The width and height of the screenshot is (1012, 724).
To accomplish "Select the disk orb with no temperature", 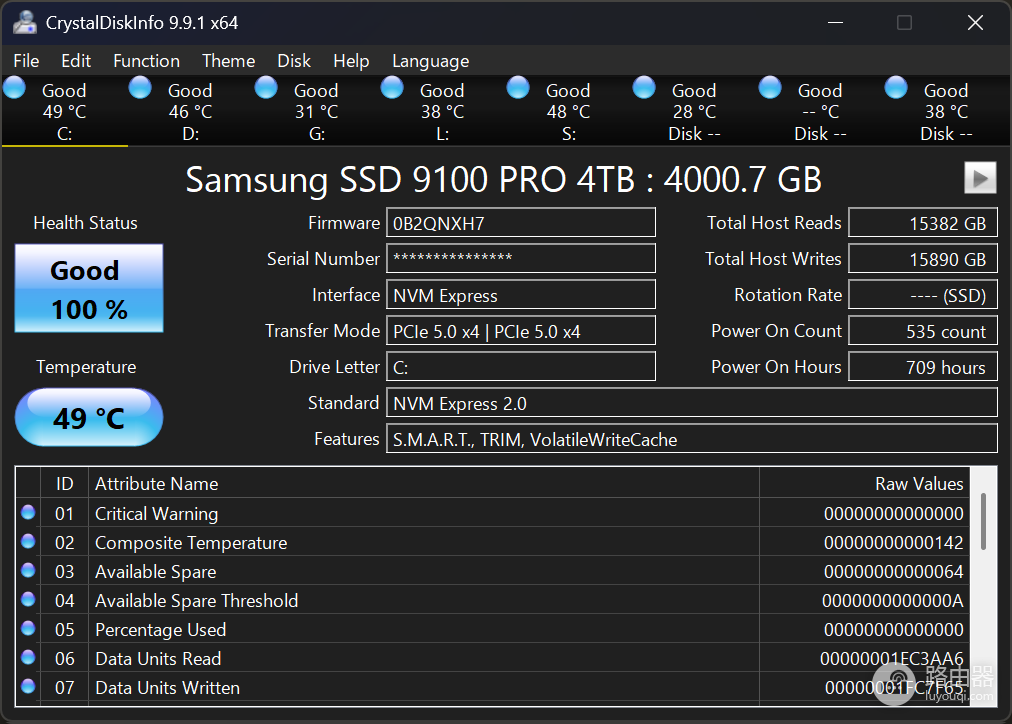I will point(769,87).
